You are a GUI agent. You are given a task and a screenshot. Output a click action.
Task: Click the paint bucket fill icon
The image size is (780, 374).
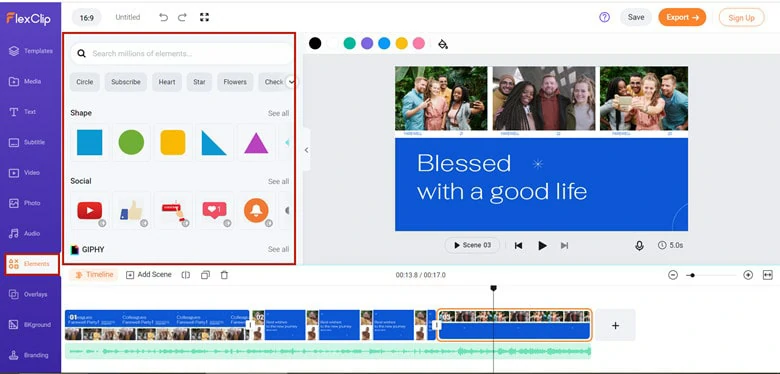pos(443,44)
